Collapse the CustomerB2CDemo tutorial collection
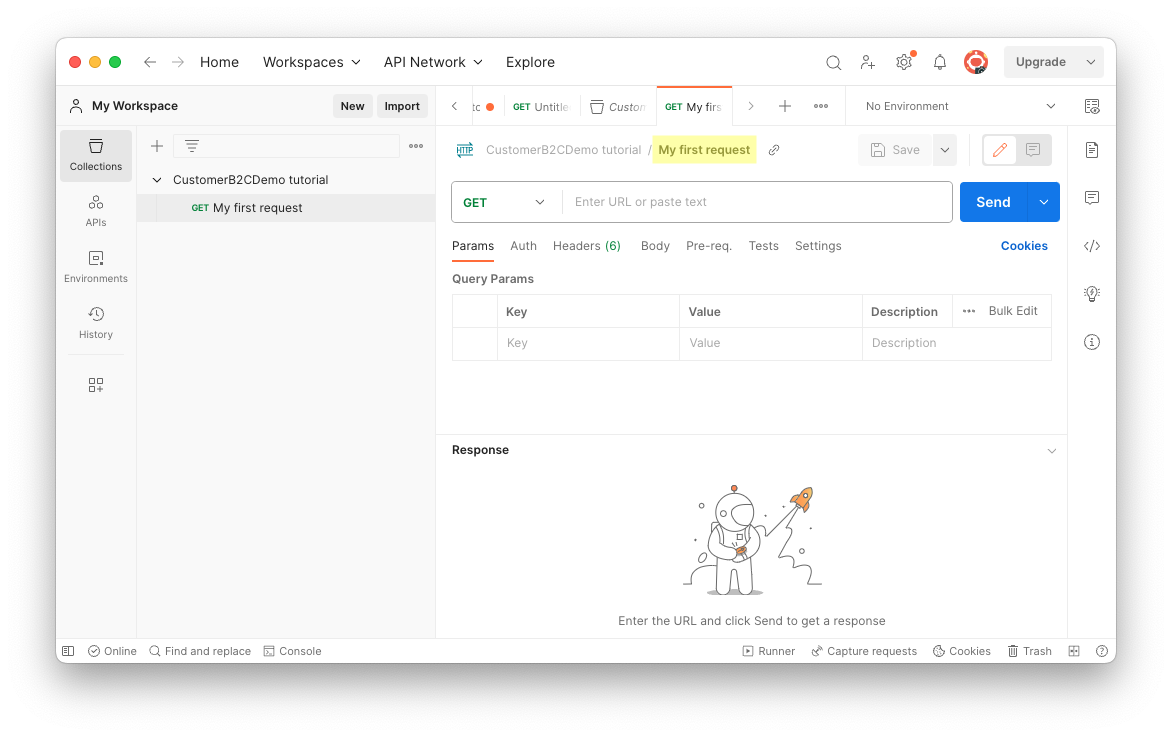The height and width of the screenshot is (737, 1172). tap(157, 180)
